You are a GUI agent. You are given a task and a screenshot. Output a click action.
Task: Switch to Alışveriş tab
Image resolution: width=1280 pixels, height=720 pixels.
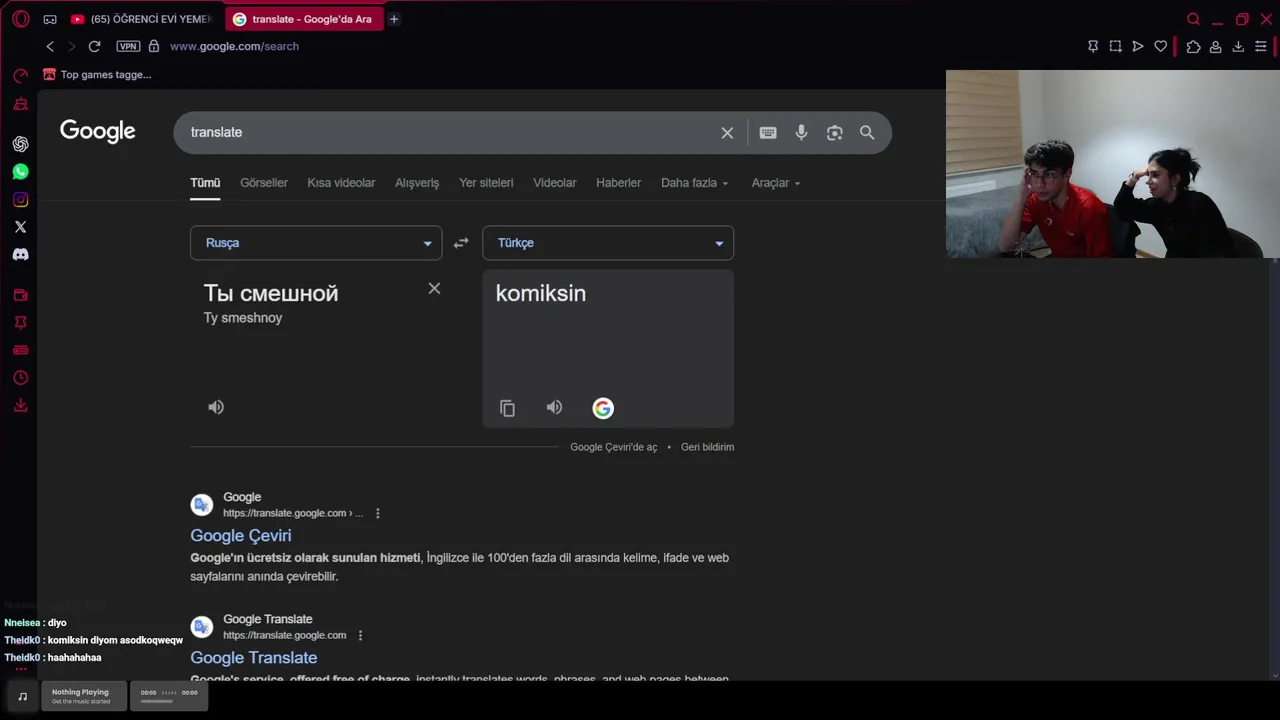(417, 183)
